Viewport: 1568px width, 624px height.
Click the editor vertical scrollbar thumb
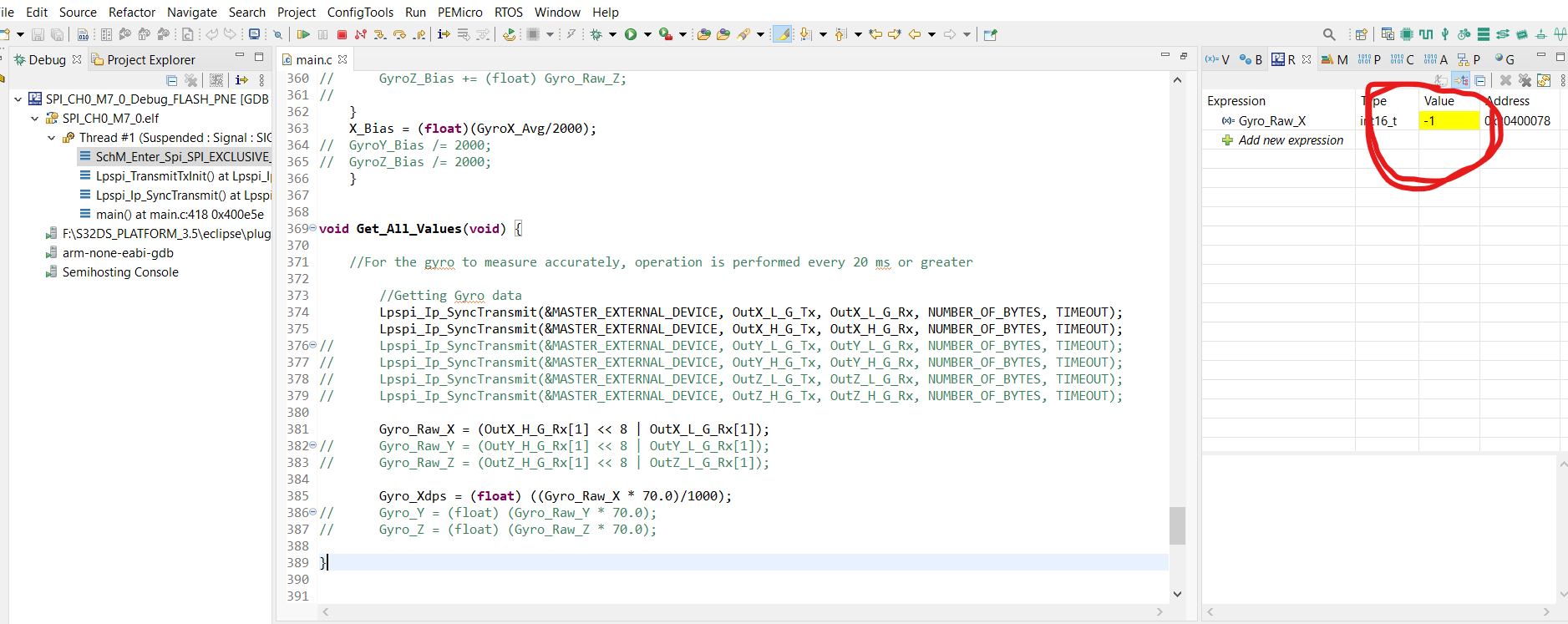(x=1177, y=525)
